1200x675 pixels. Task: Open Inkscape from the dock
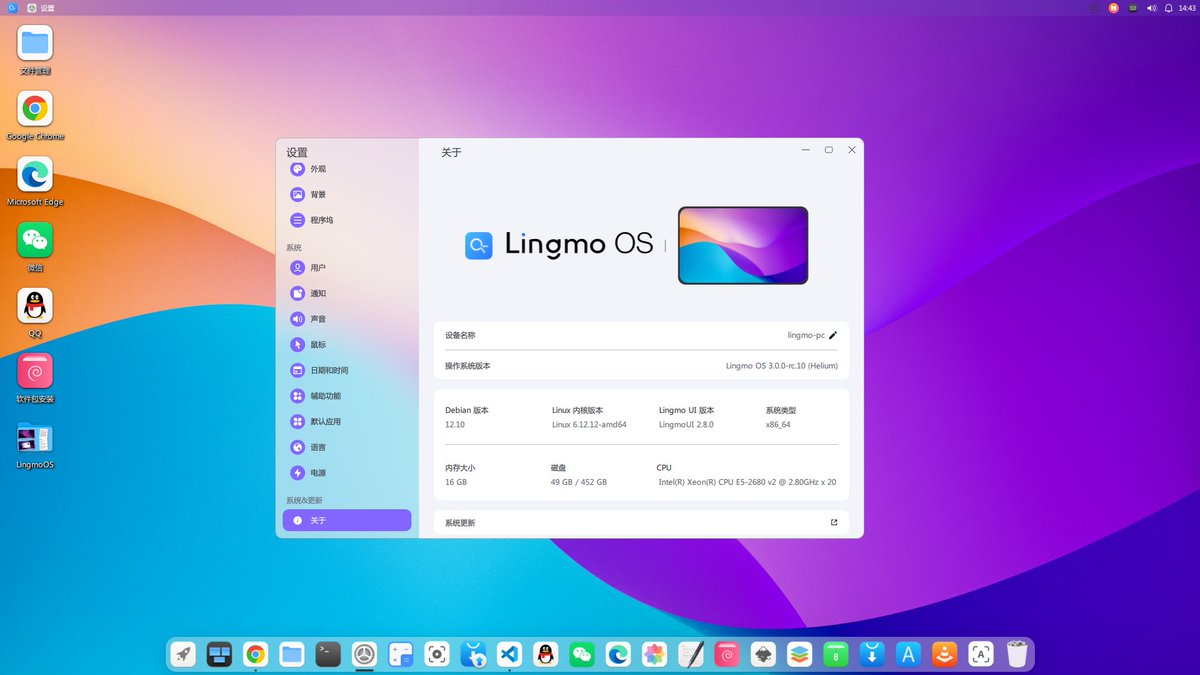pos(763,655)
